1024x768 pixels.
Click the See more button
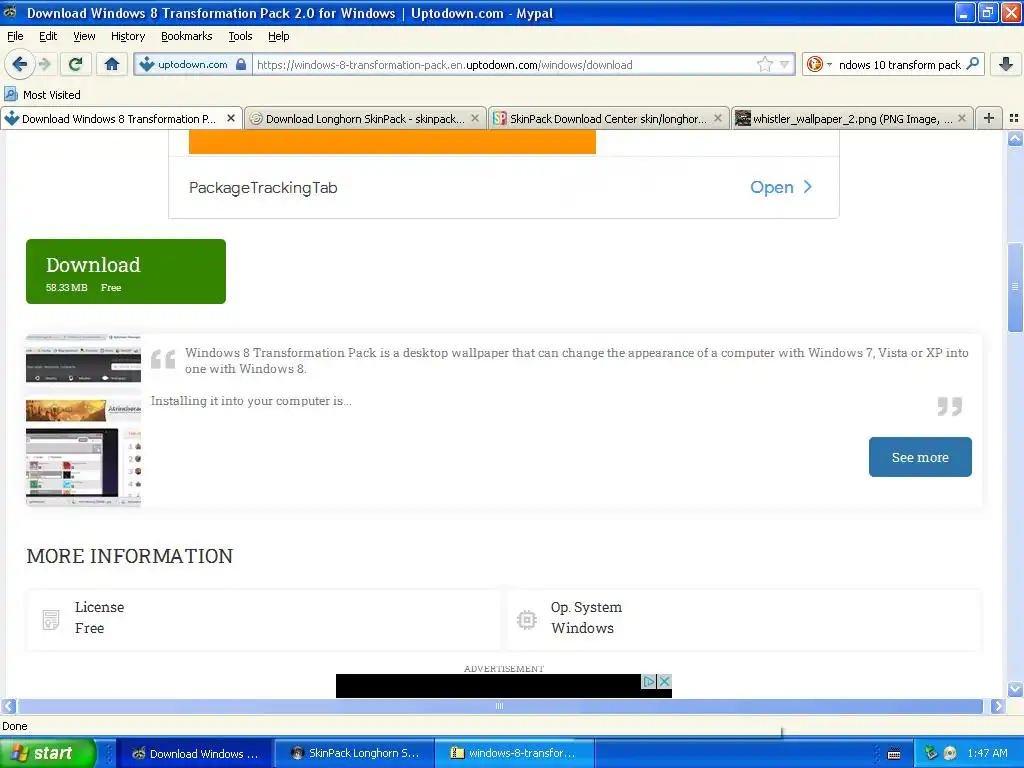point(920,457)
